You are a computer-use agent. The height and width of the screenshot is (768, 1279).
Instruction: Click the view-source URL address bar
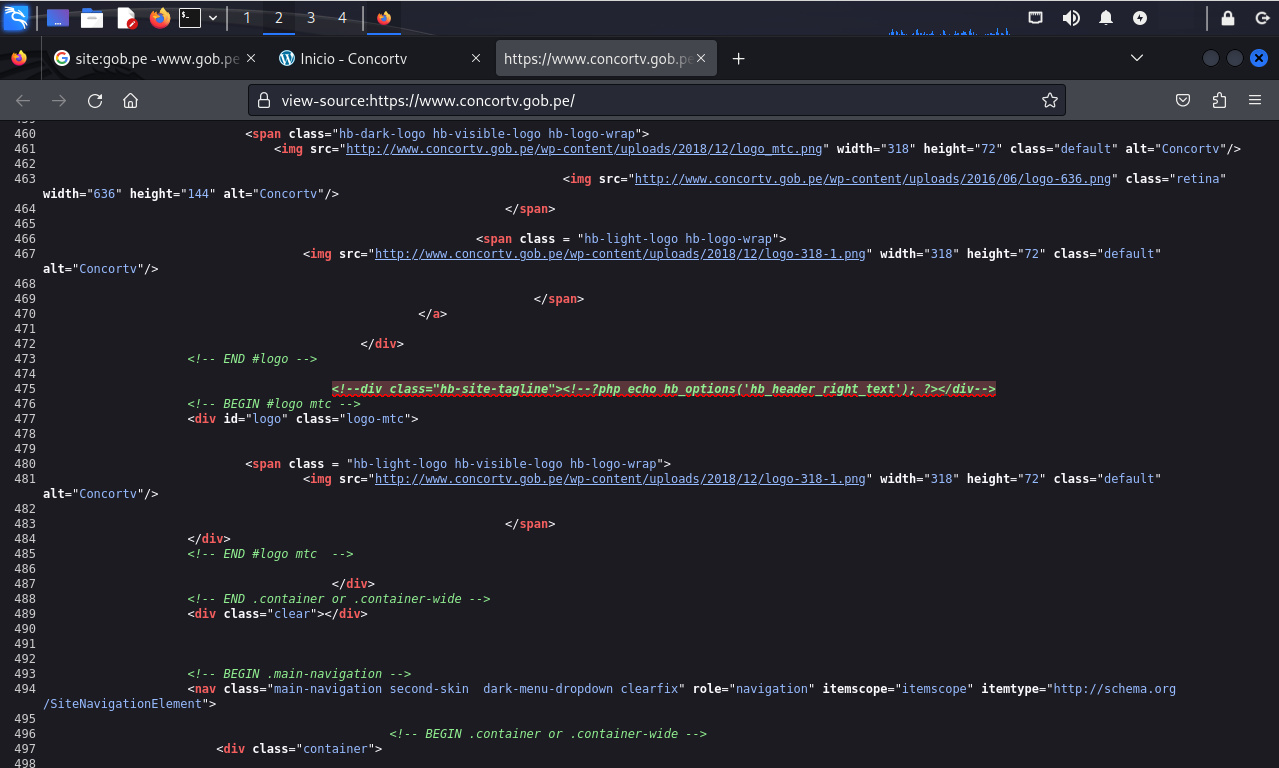(x=650, y=100)
